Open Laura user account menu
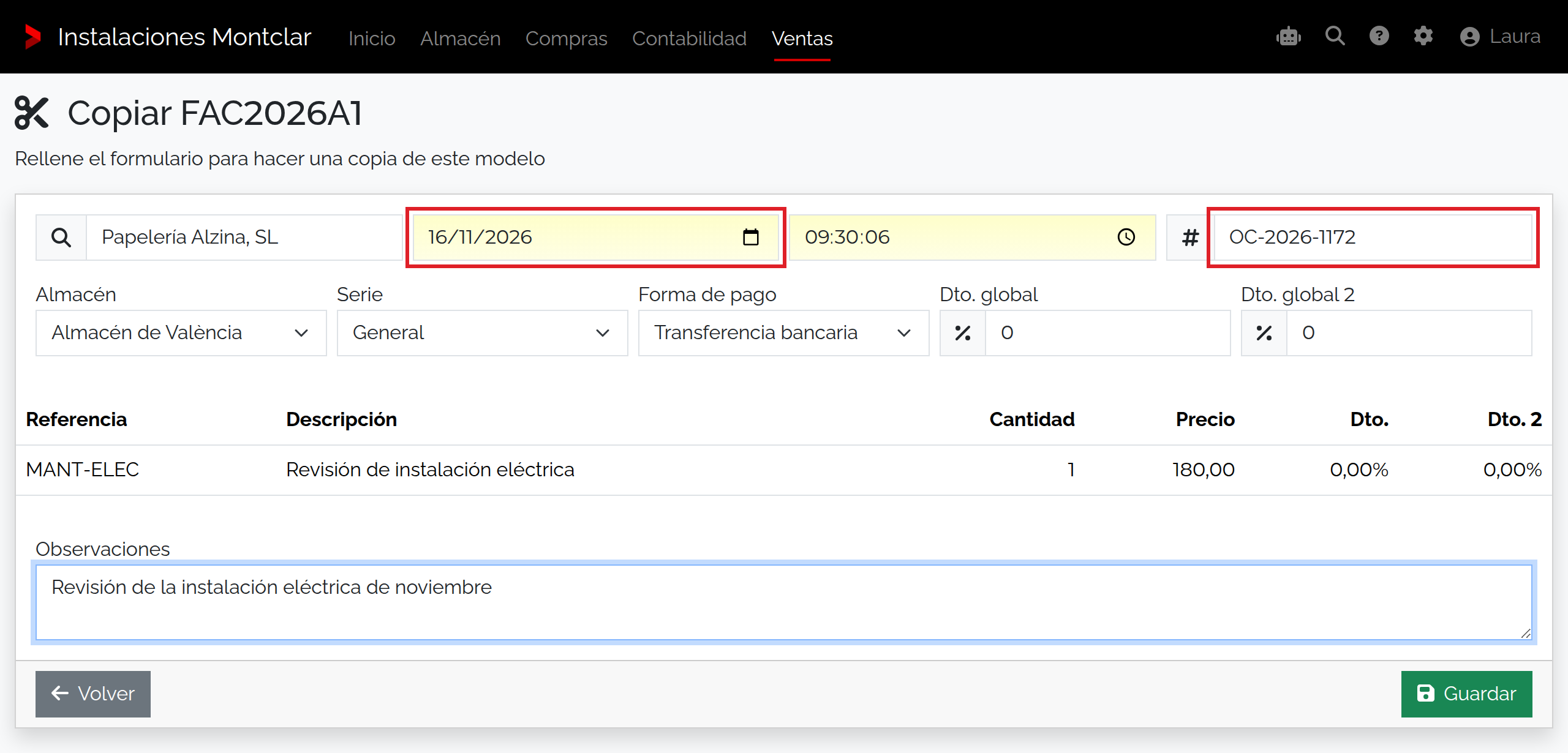 (1500, 36)
